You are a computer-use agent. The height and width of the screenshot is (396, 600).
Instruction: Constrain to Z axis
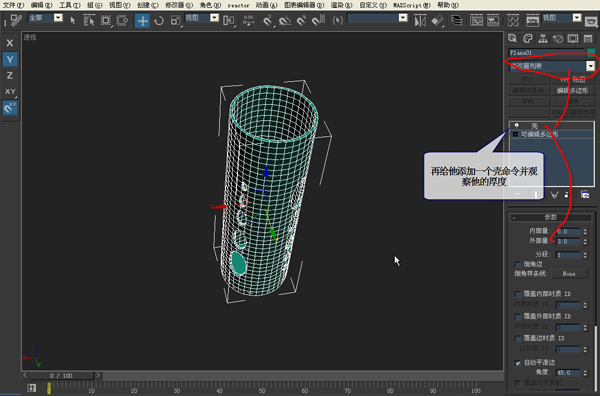coord(10,75)
